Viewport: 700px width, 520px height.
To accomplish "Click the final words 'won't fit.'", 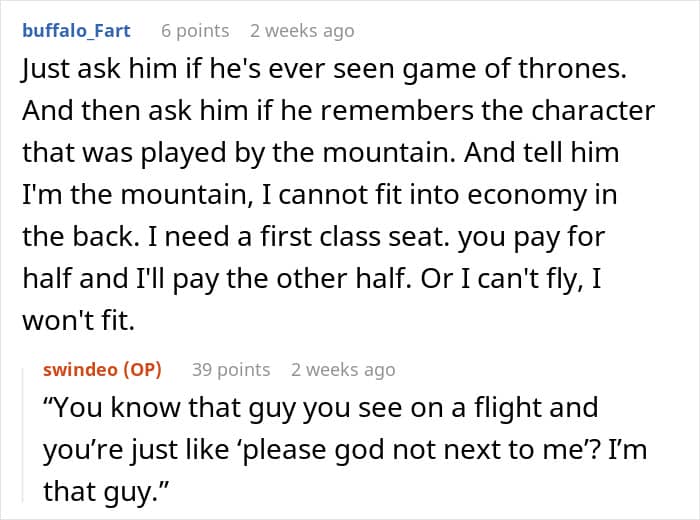I will (79, 320).
